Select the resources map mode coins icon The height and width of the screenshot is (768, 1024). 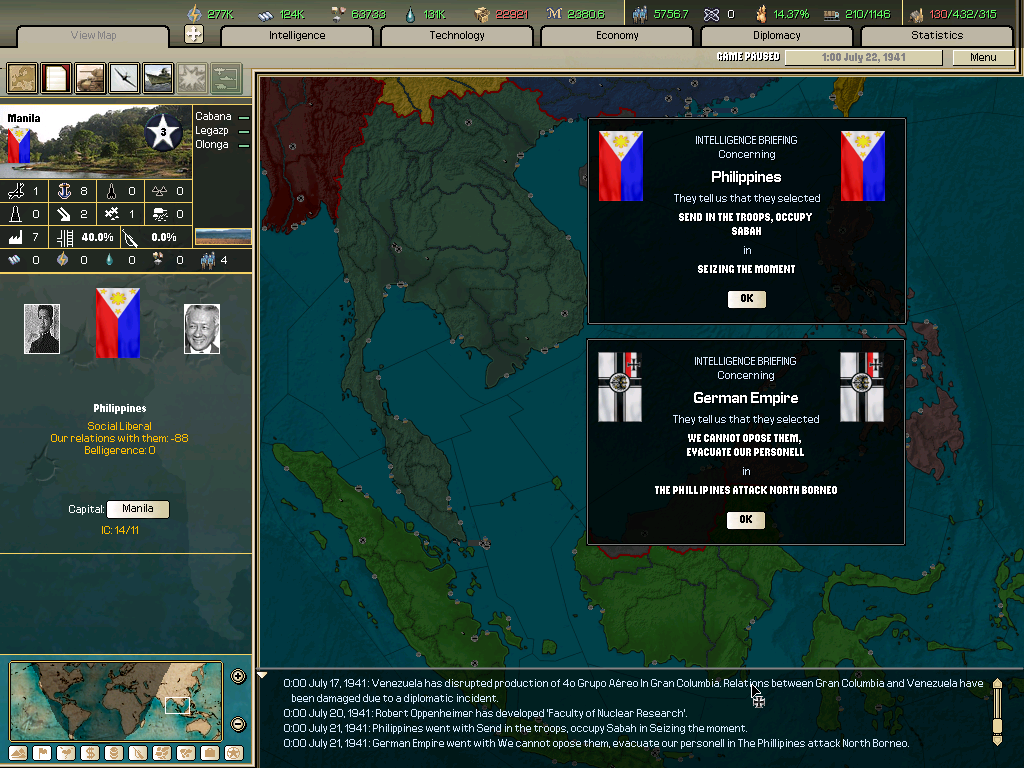point(113,755)
